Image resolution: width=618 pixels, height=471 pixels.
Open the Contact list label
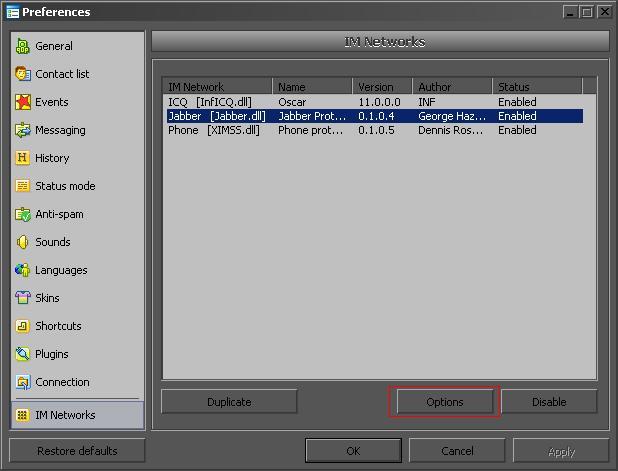62,74
